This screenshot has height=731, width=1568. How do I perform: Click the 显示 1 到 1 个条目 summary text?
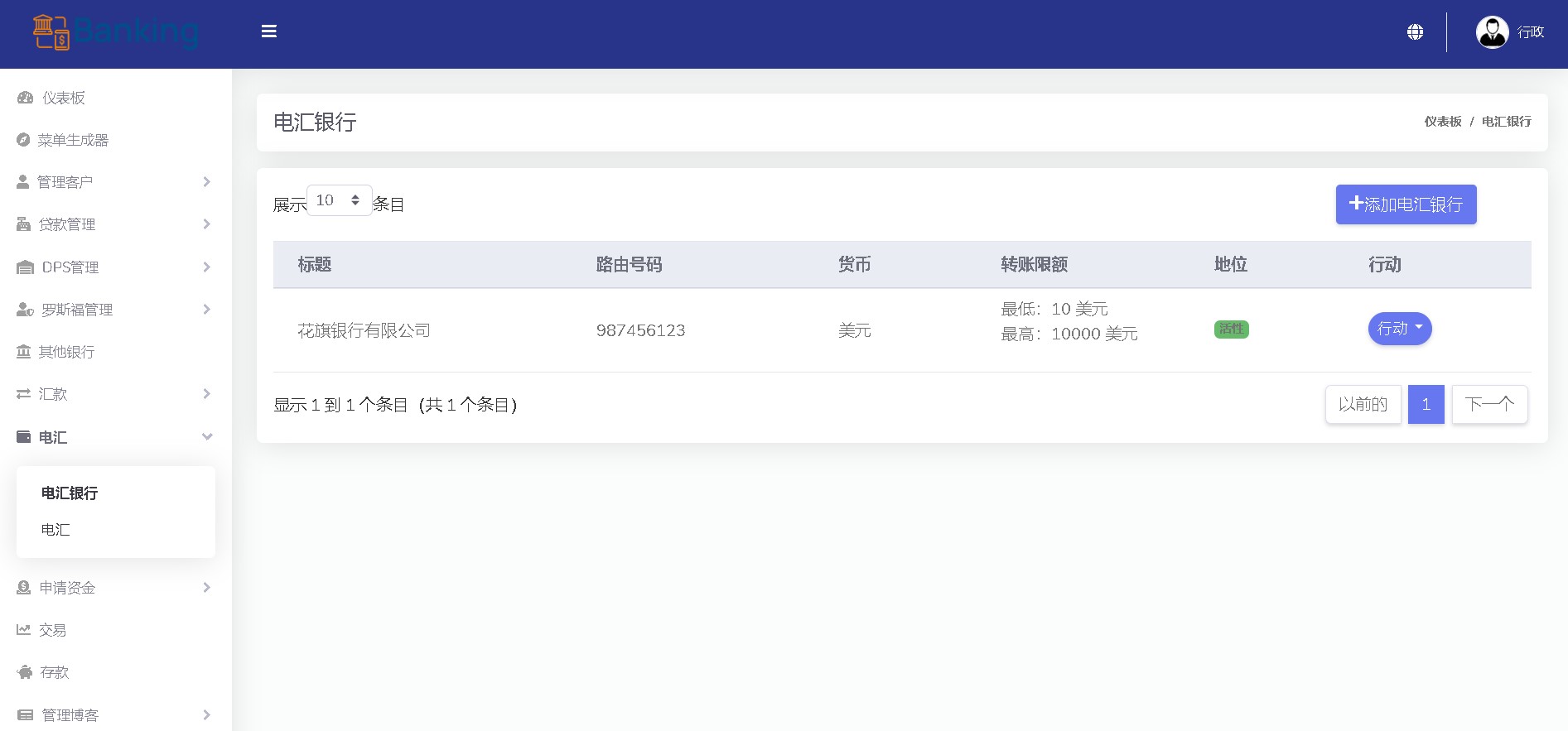tap(395, 405)
